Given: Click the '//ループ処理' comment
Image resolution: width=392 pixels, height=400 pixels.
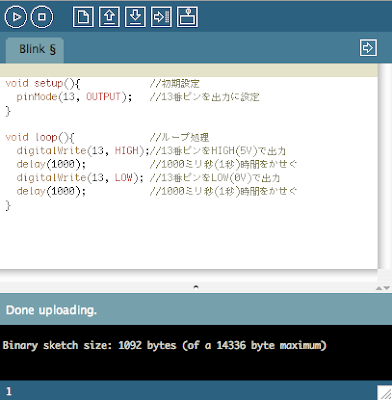Looking at the screenshot, I should click(x=179, y=137).
